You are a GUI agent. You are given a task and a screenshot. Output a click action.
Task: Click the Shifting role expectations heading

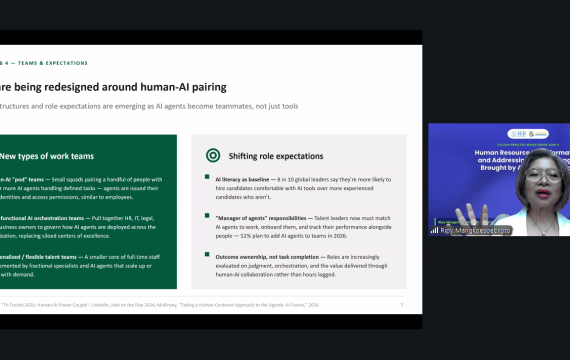(x=276, y=156)
